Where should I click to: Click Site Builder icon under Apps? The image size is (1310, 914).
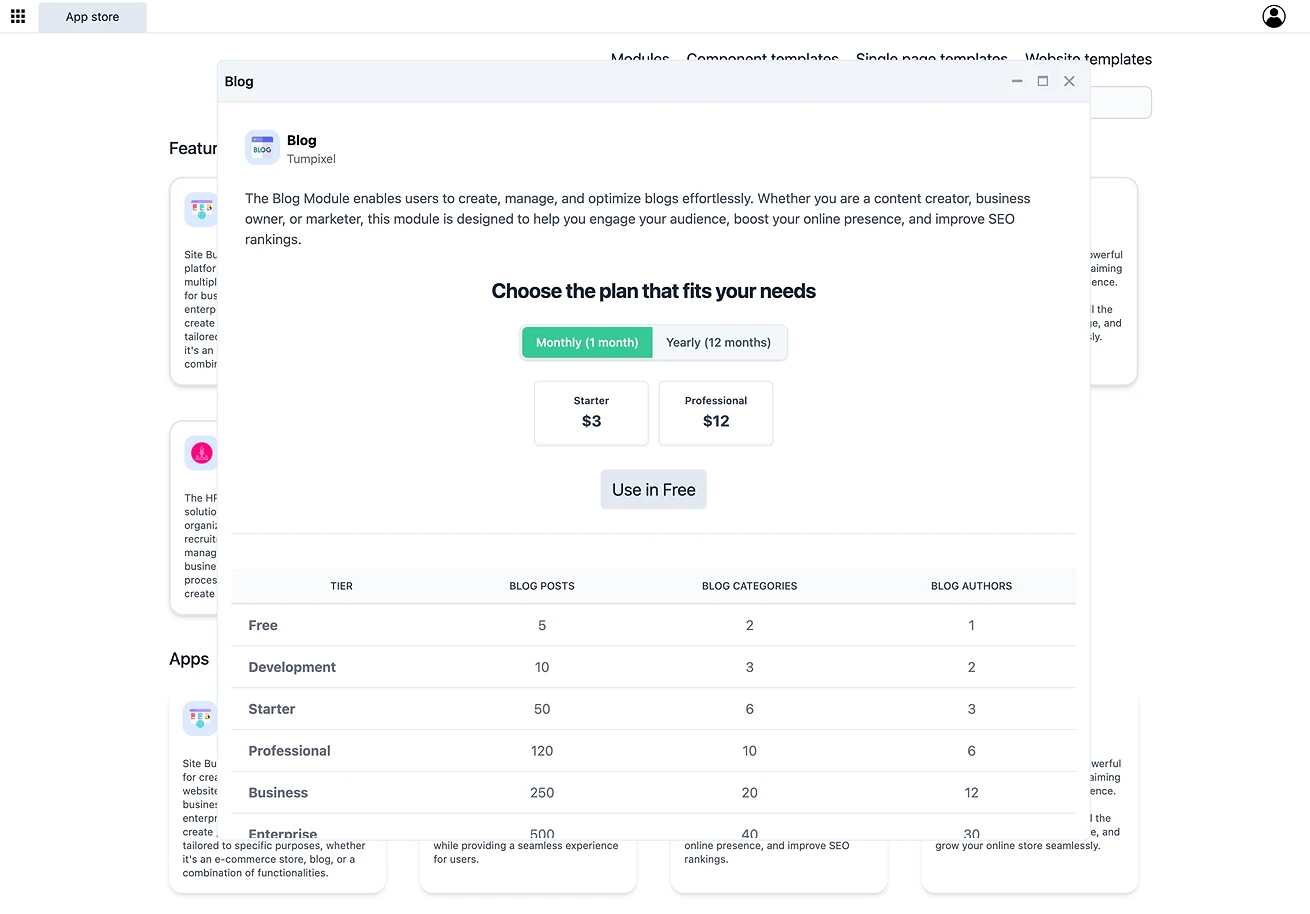[200, 718]
